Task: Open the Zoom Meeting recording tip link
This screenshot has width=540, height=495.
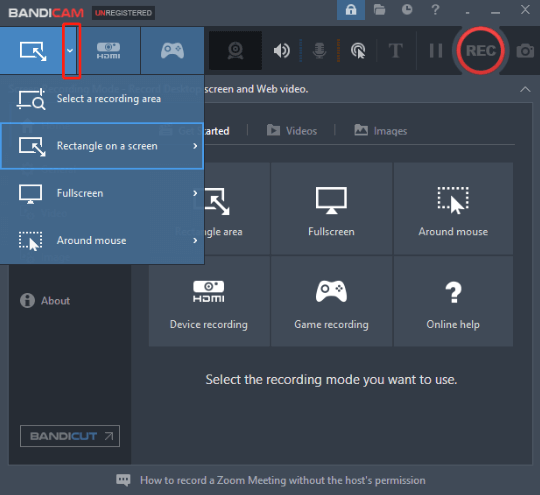Action: [x=282, y=480]
